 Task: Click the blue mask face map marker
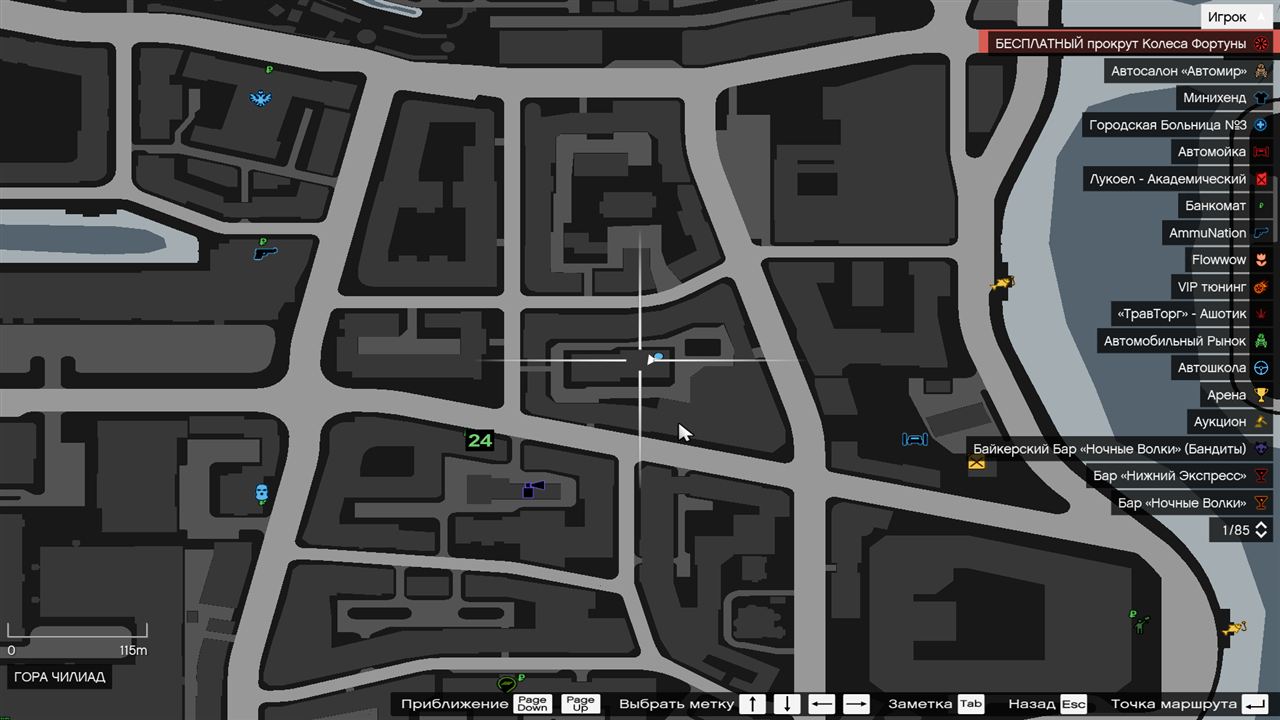pyautogui.click(x=261, y=492)
